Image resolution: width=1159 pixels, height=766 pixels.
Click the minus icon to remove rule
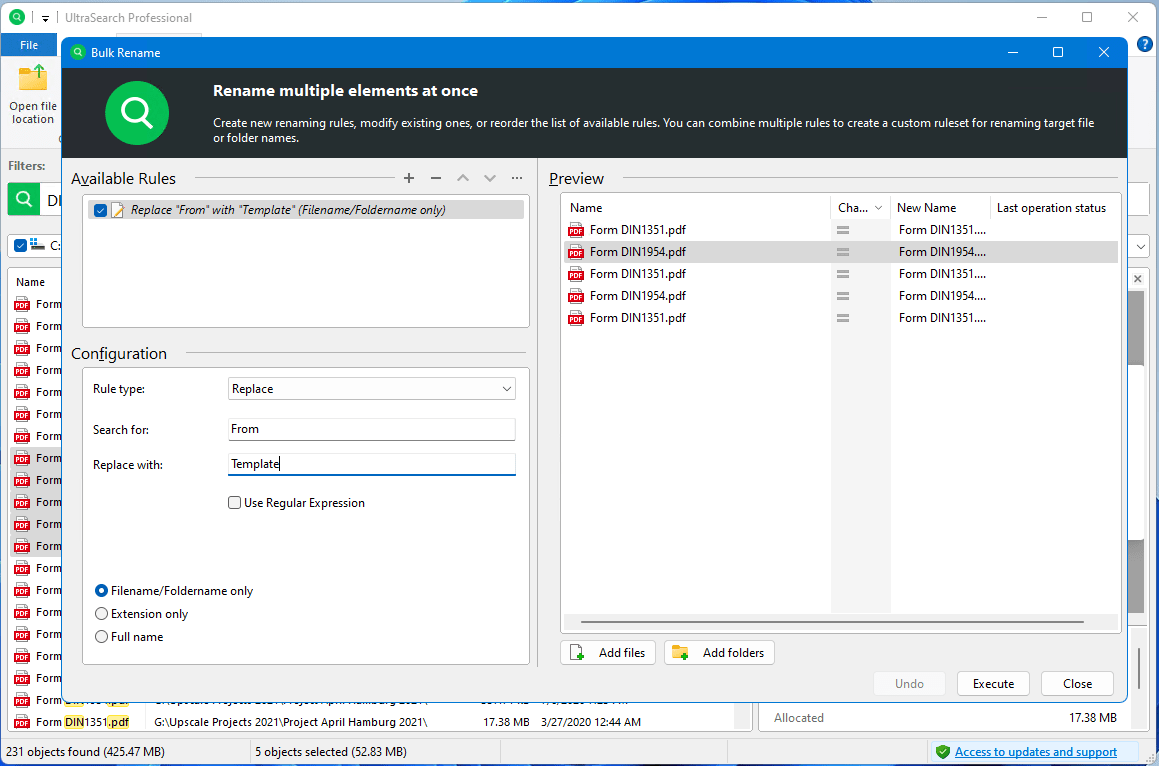436,178
